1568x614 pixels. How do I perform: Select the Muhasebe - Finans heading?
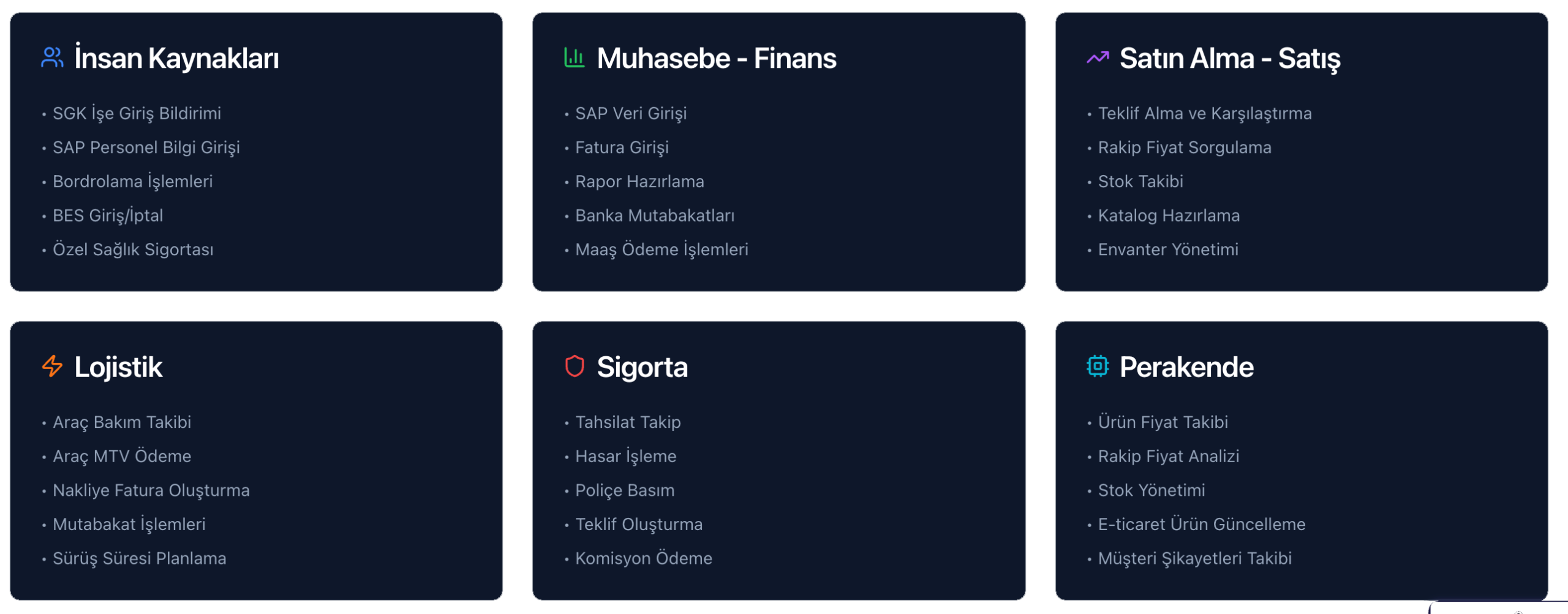(x=716, y=59)
